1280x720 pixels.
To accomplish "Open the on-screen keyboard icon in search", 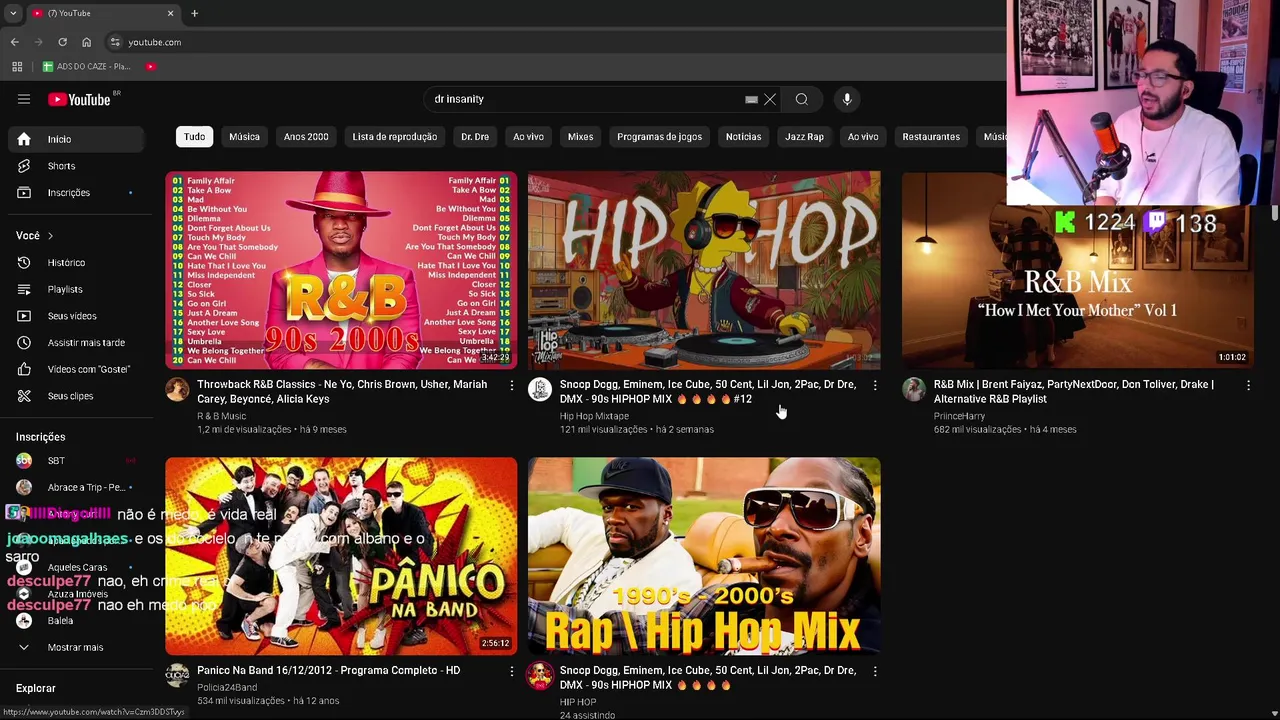I will coord(751,99).
